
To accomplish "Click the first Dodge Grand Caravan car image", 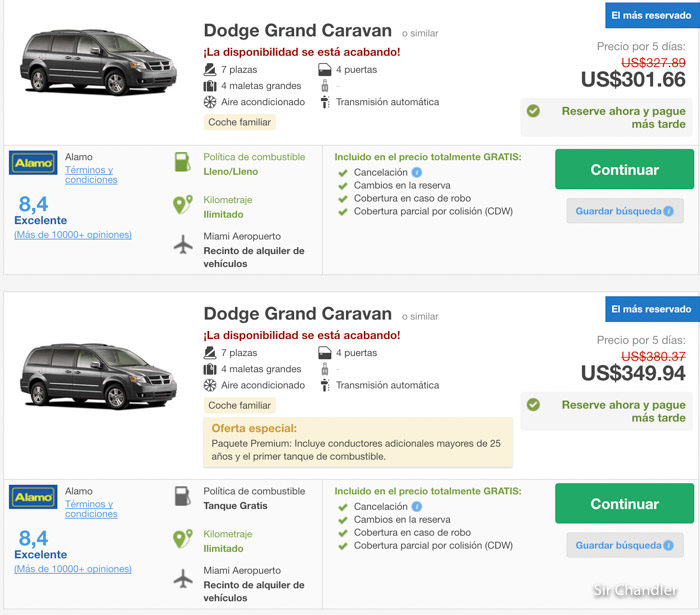I will click(x=98, y=62).
